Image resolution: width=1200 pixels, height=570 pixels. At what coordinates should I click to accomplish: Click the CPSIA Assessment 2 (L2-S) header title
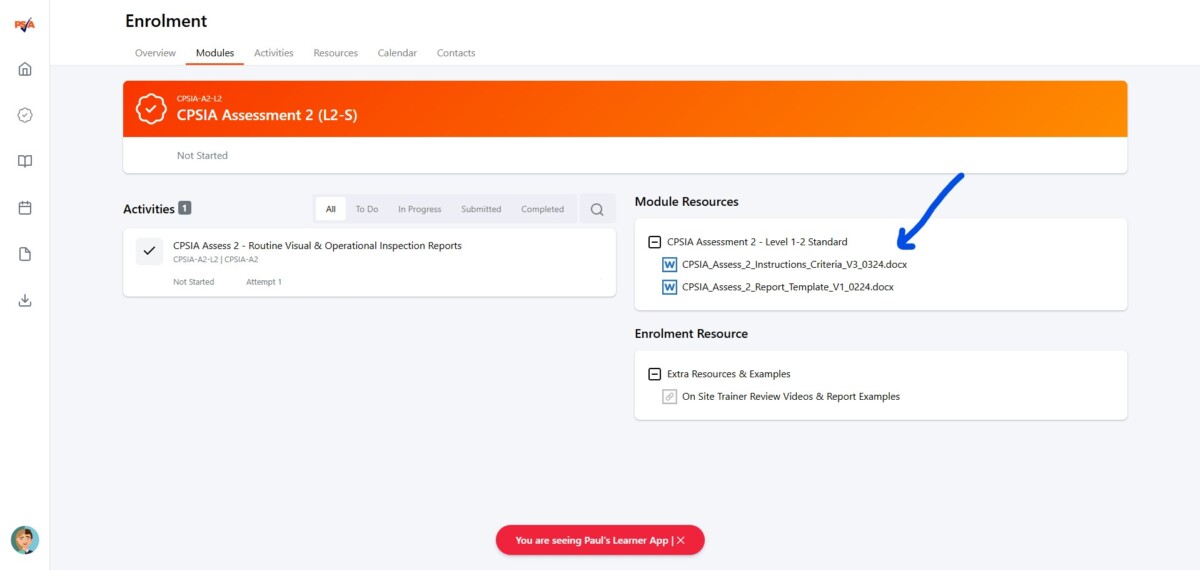[267, 115]
